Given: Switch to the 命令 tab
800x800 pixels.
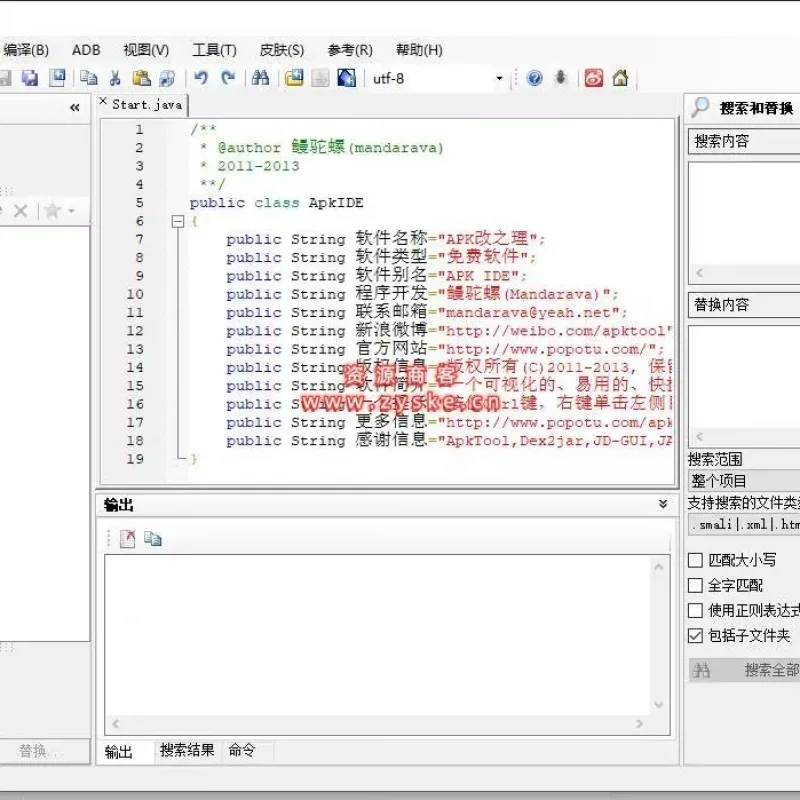Looking at the screenshot, I should pyautogui.click(x=241, y=750).
